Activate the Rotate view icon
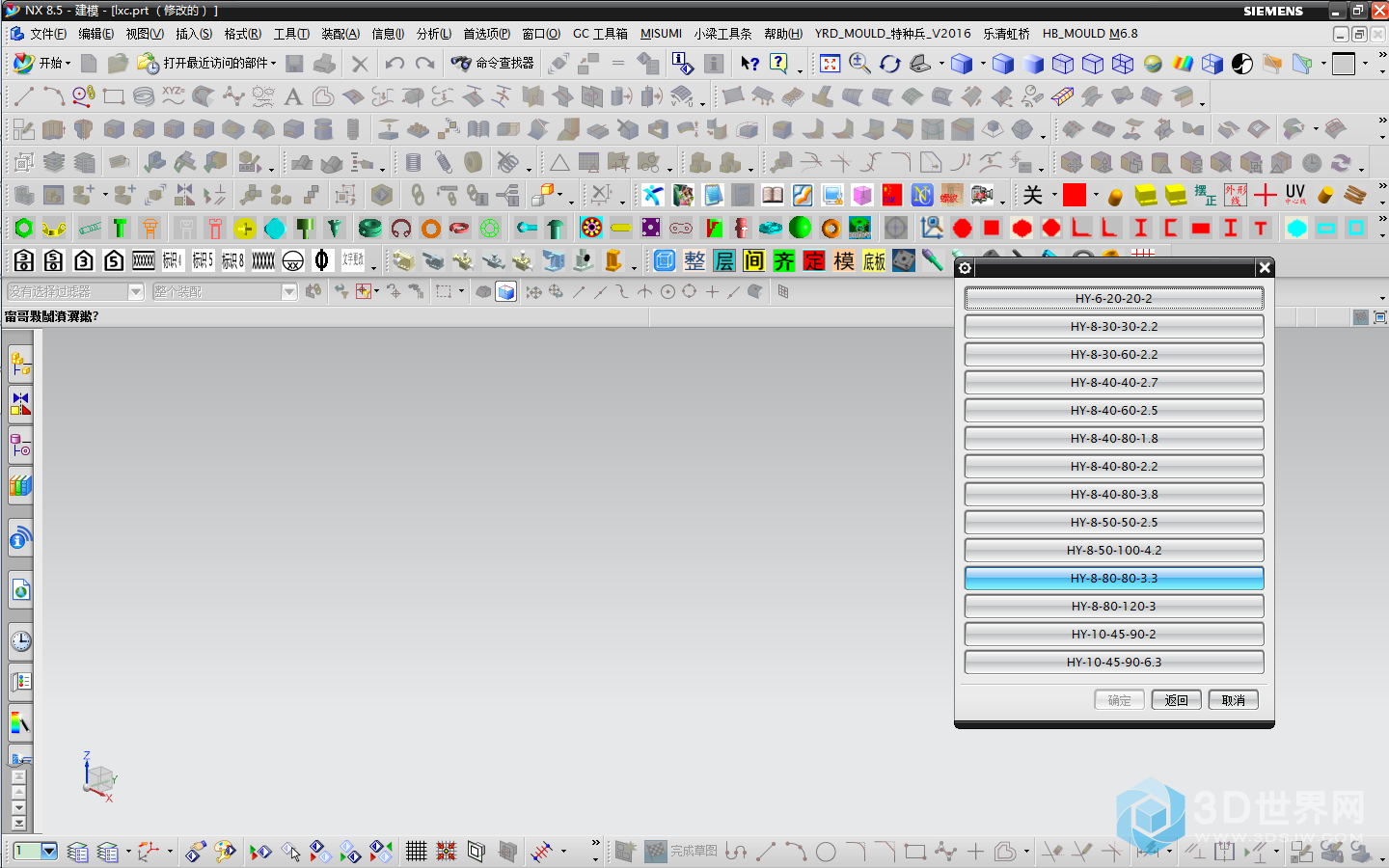This screenshot has width=1389, height=868. click(x=889, y=64)
